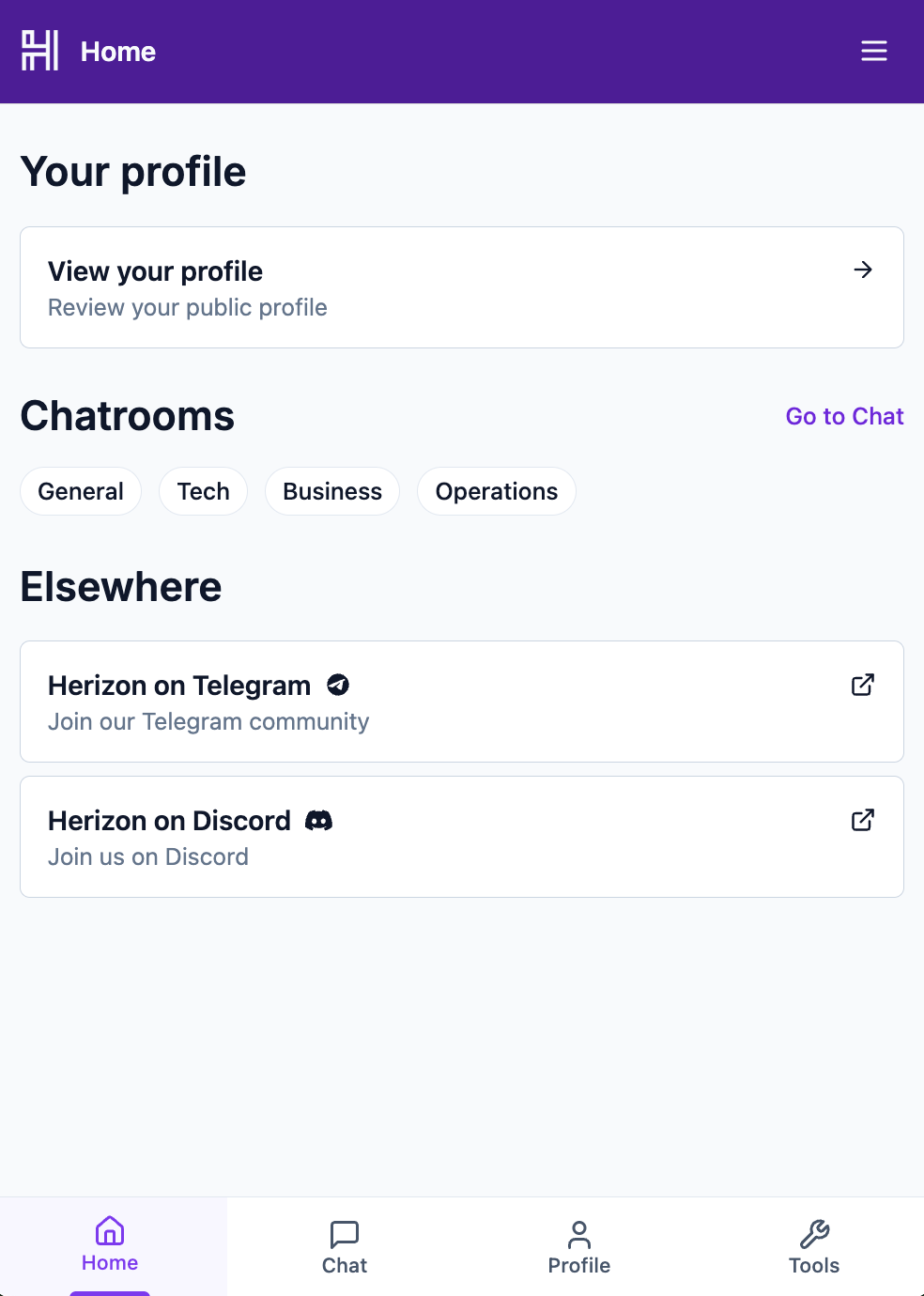Switch to the Profile tab
This screenshot has width=924, height=1296.
[579, 1247]
